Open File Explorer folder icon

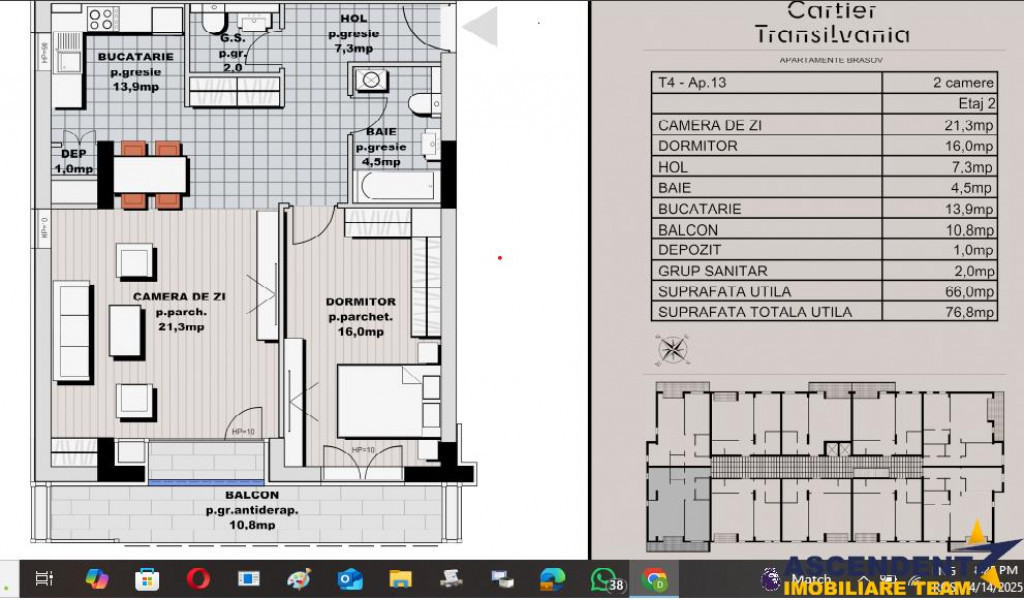[x=401, y=579]
